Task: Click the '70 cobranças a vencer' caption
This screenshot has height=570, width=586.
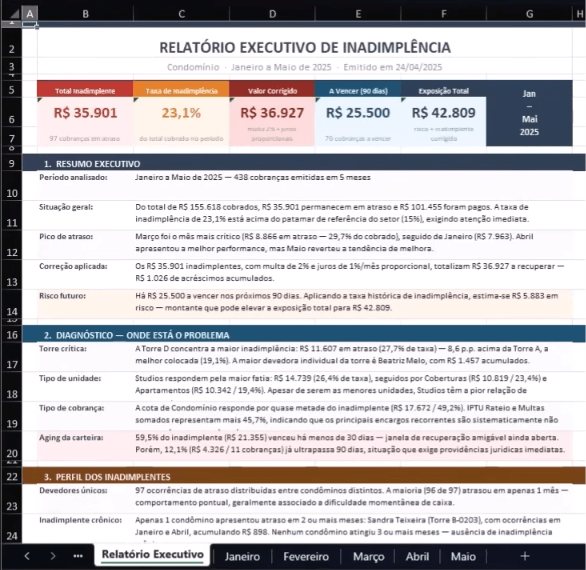Action: click(x=358, y=138)
